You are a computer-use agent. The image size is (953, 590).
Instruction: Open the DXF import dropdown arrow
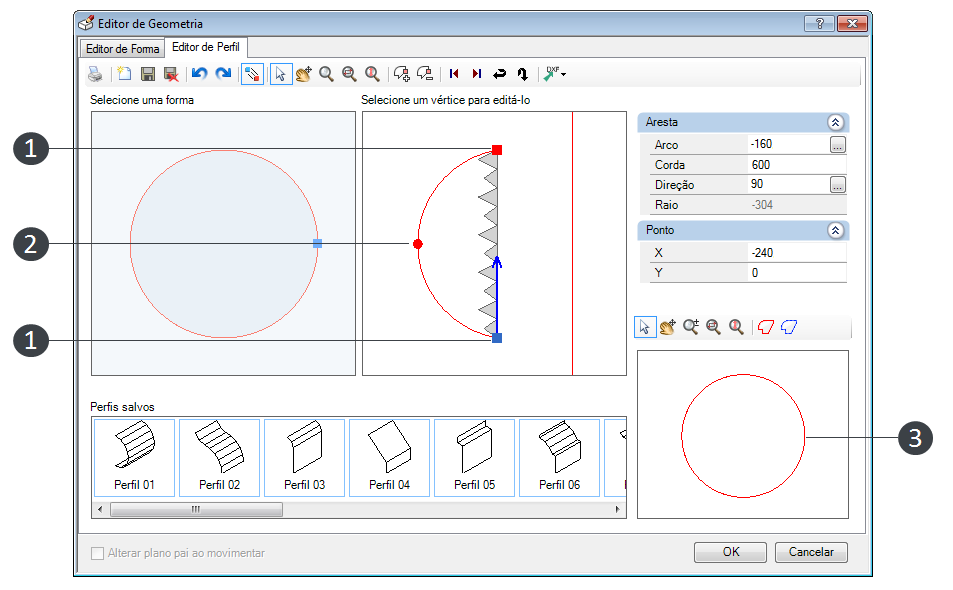tap(564, 75)
